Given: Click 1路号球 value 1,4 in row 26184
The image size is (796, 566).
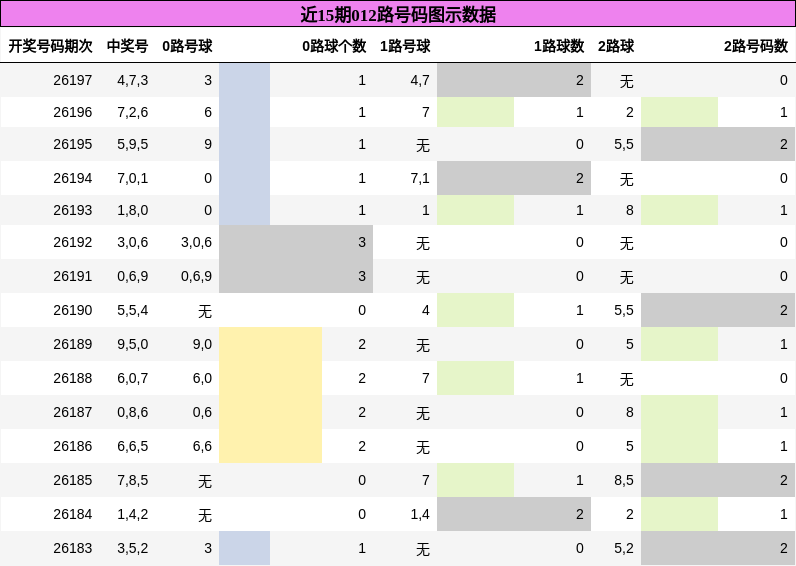Looking at the screenshot, I should (x=420, y=514).
